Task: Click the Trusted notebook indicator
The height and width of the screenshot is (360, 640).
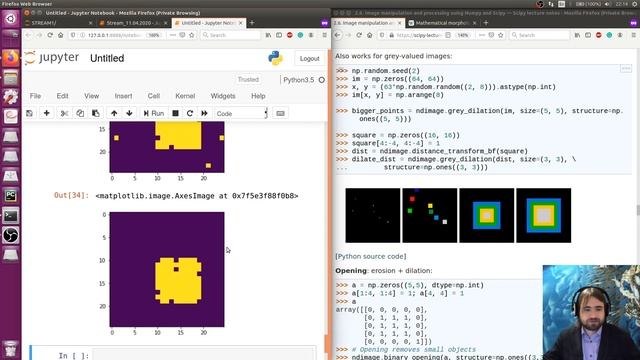Action: point(248,80)
